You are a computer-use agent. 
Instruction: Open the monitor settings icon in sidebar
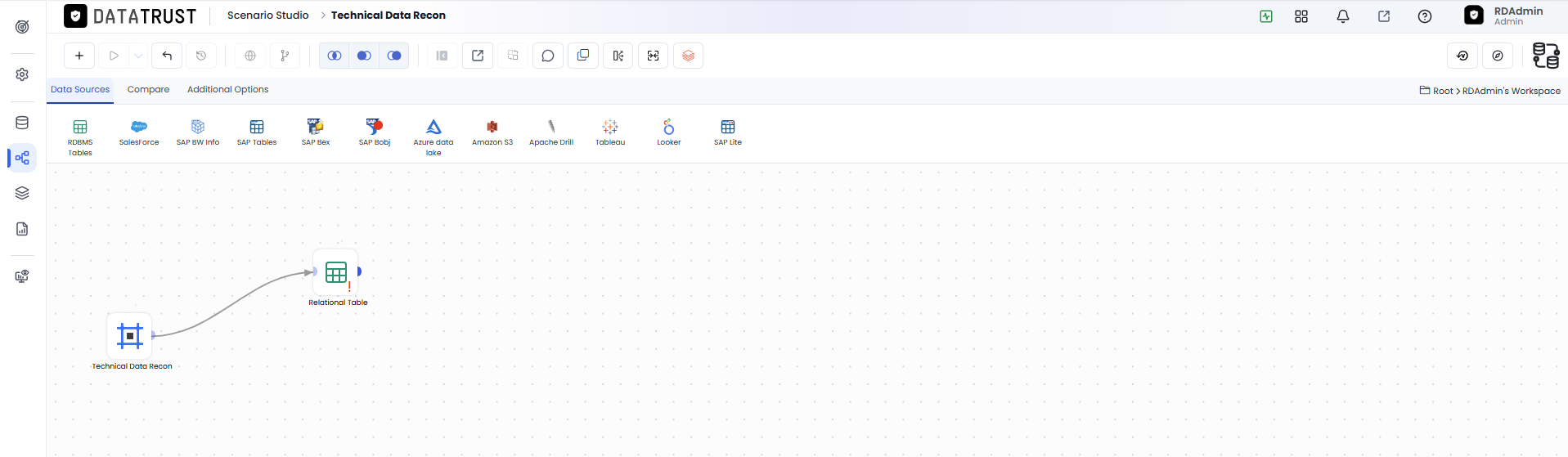click(x=22, y=276)
